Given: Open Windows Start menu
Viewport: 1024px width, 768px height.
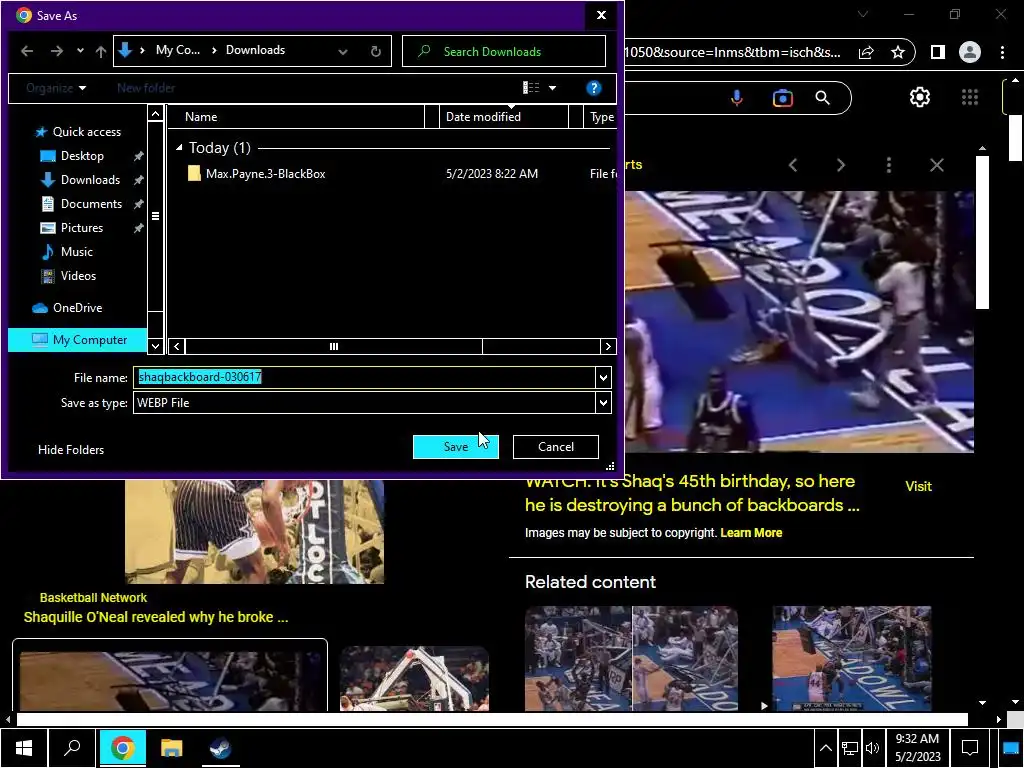Looking at the screenshot, I should point(24,748).
